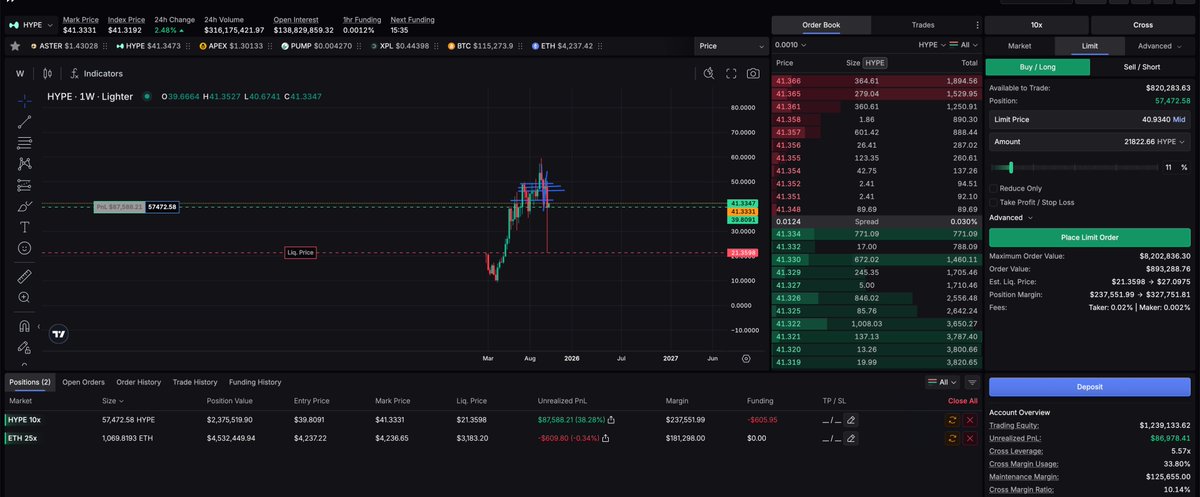Enable Take Profit / Stop Loss checkbox
Image resolution: width=1200 pixels, height=497 pixels.
993,202
